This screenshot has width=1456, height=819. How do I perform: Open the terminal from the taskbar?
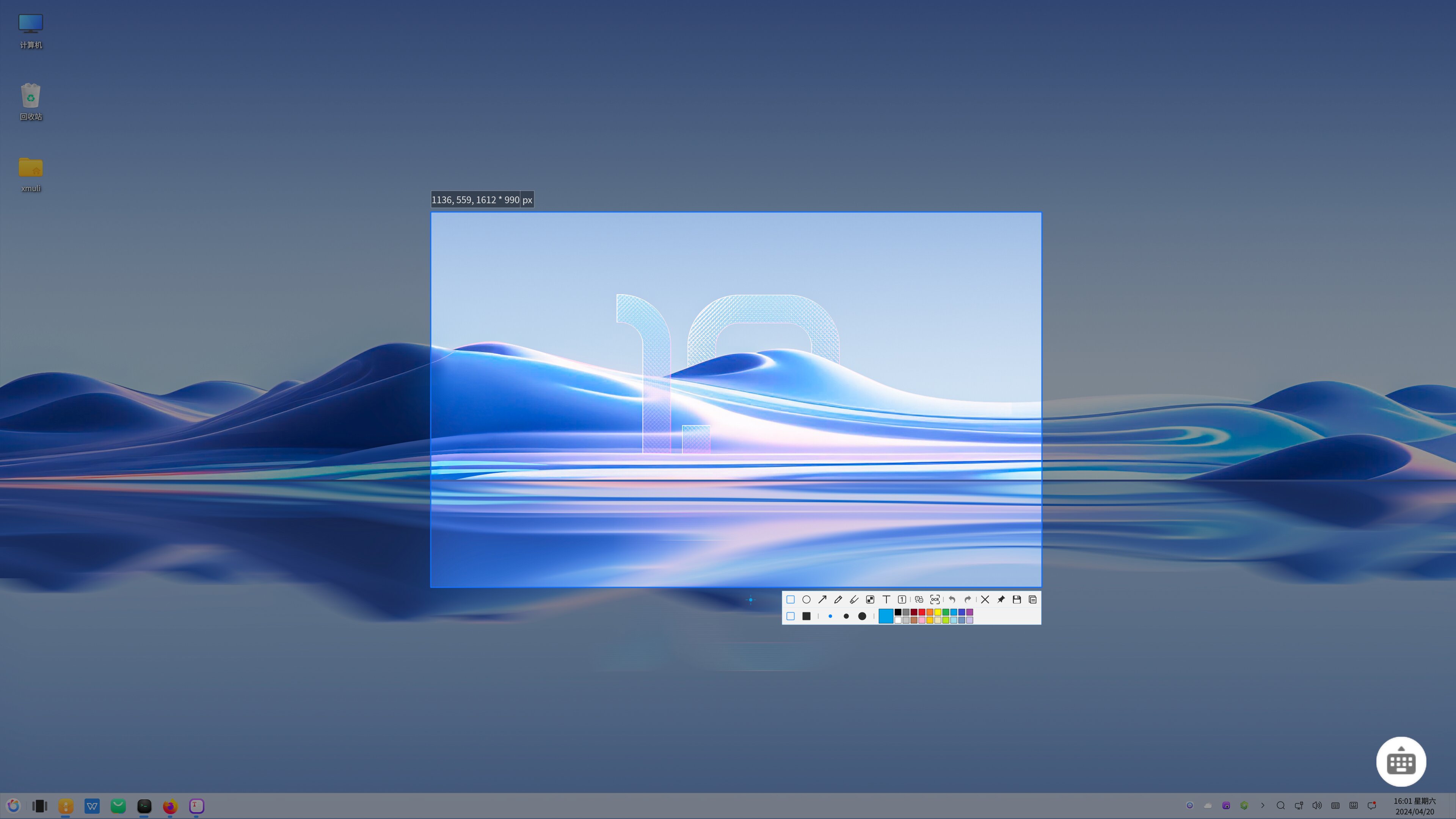144,806
